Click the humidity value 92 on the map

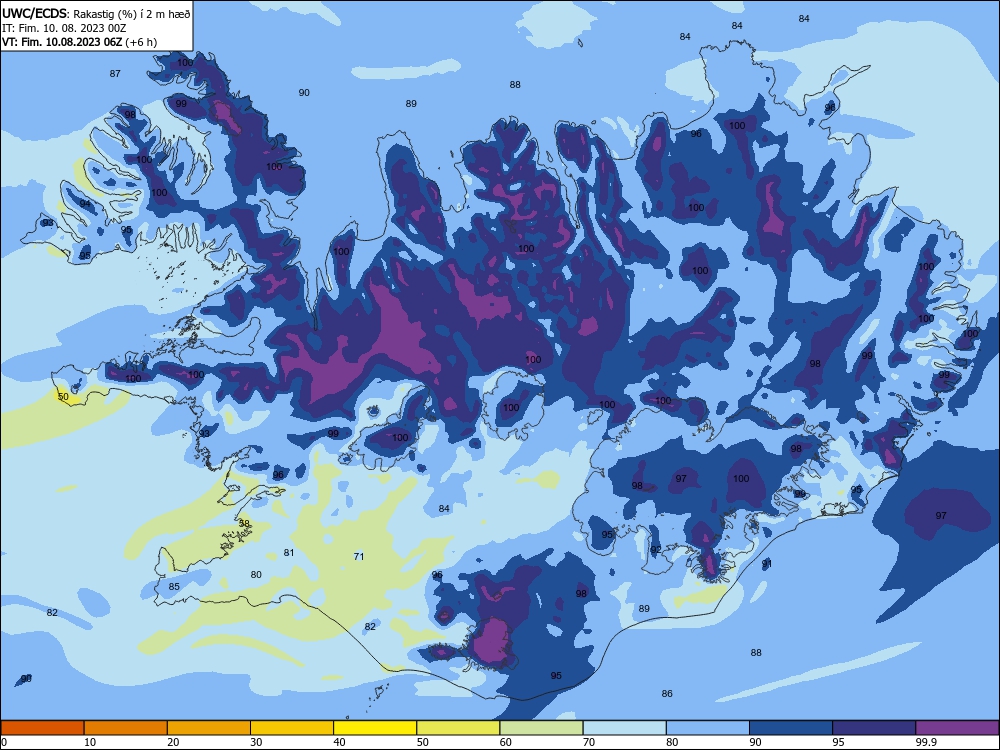click(656, 550)
